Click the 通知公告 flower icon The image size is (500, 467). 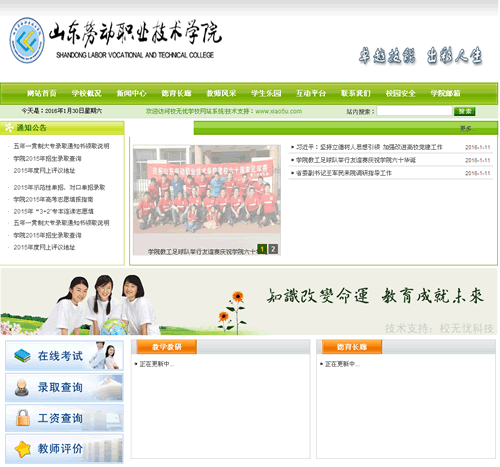(x=9, y=127)
